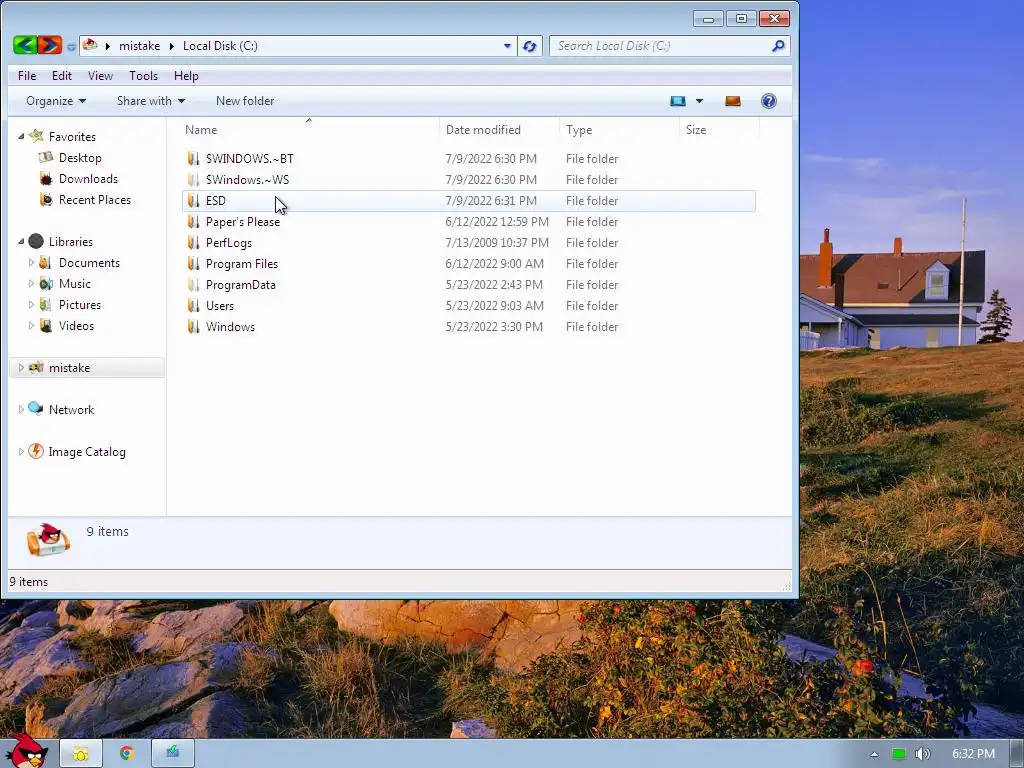This screenshot has width=1024, height=768.
Task: Click New folder button
Action: coord(245,101)
